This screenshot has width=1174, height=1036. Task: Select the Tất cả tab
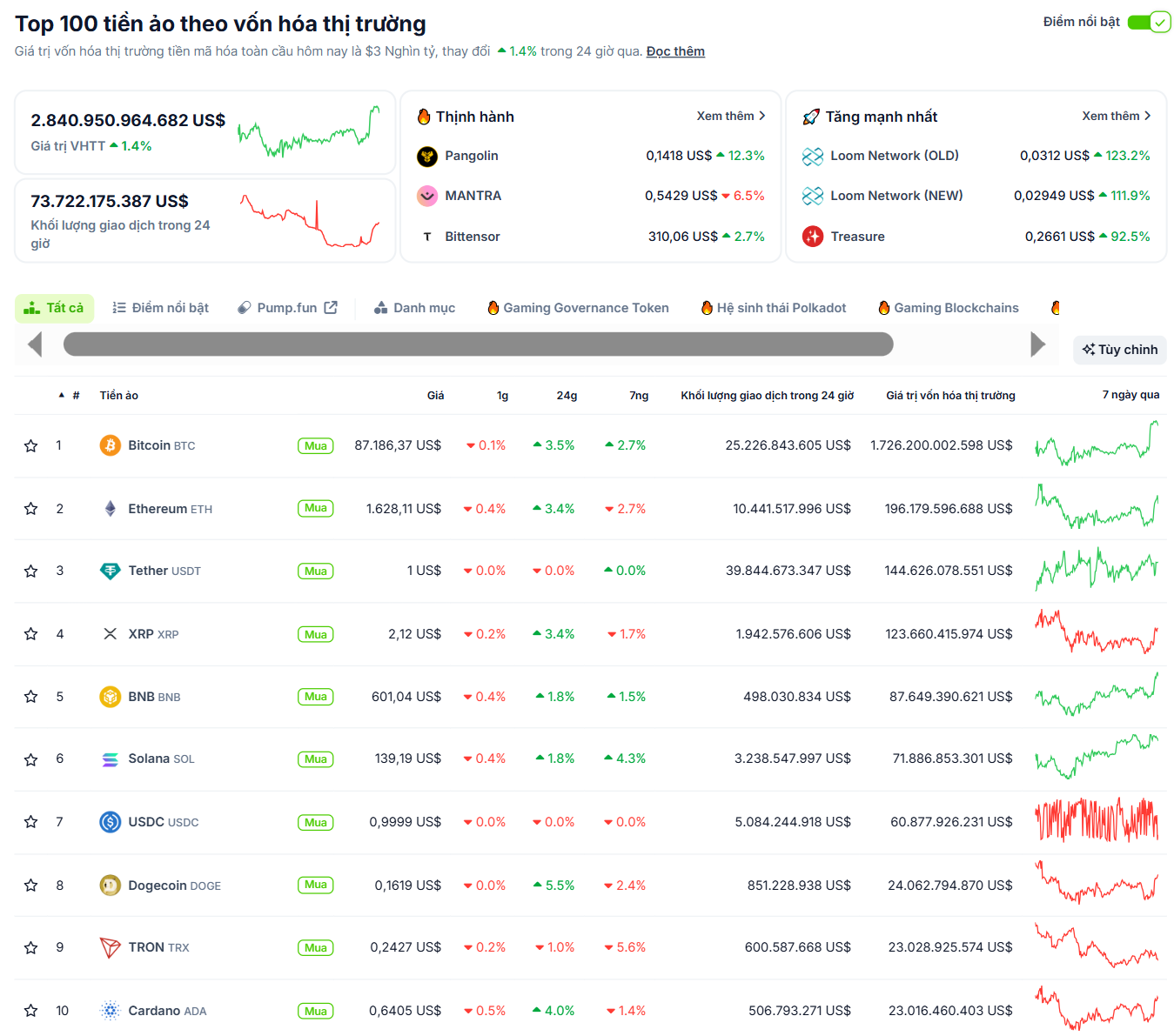pos(54,308)
